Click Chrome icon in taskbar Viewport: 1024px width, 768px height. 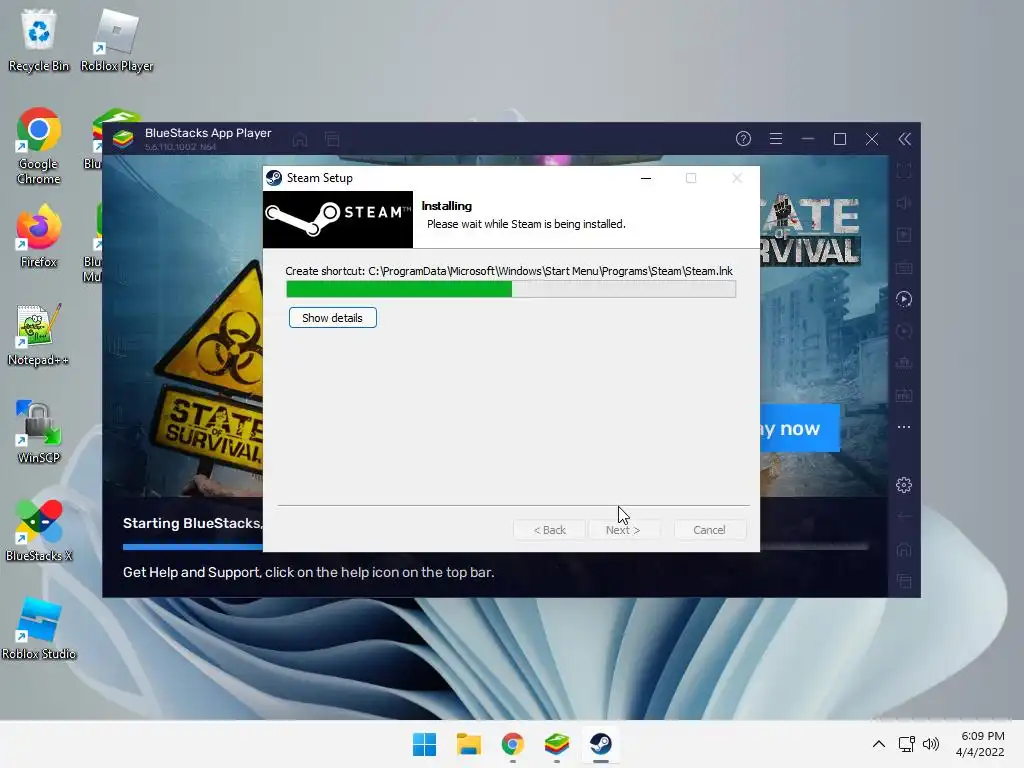pyautogui.click(x=513, y=744)
